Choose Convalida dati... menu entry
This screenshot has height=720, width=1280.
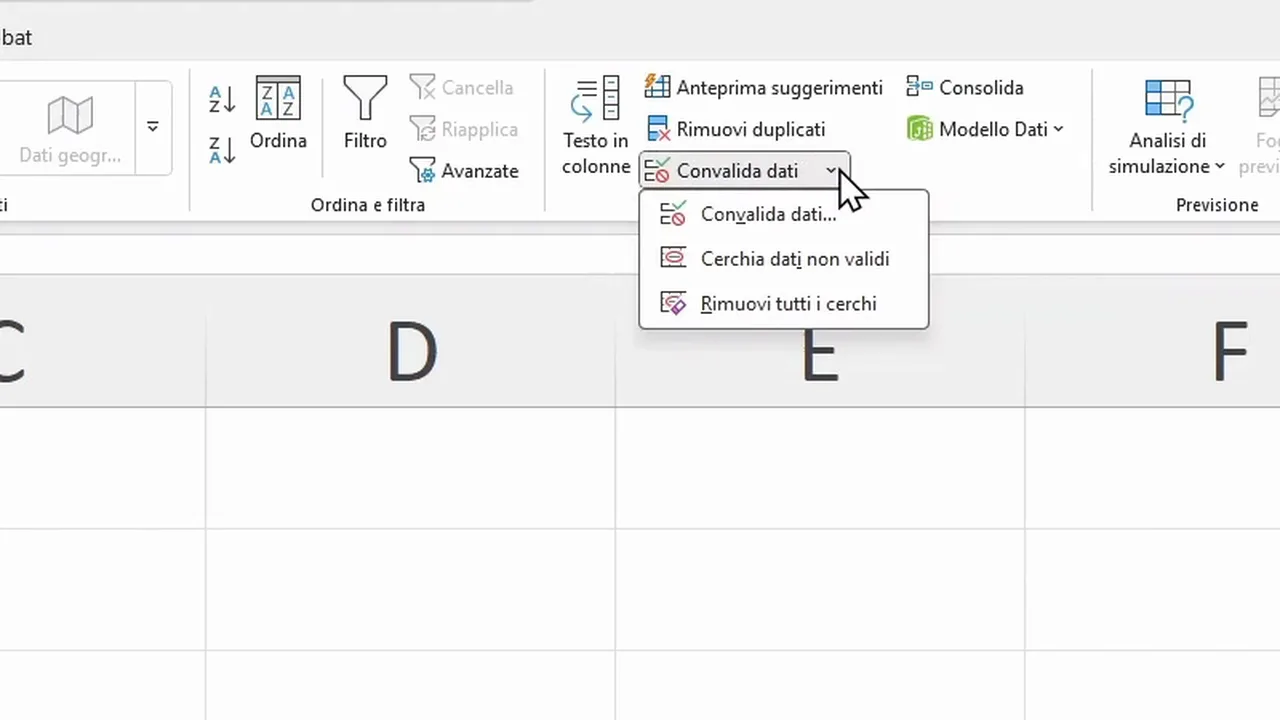click(x=784, y=214)
